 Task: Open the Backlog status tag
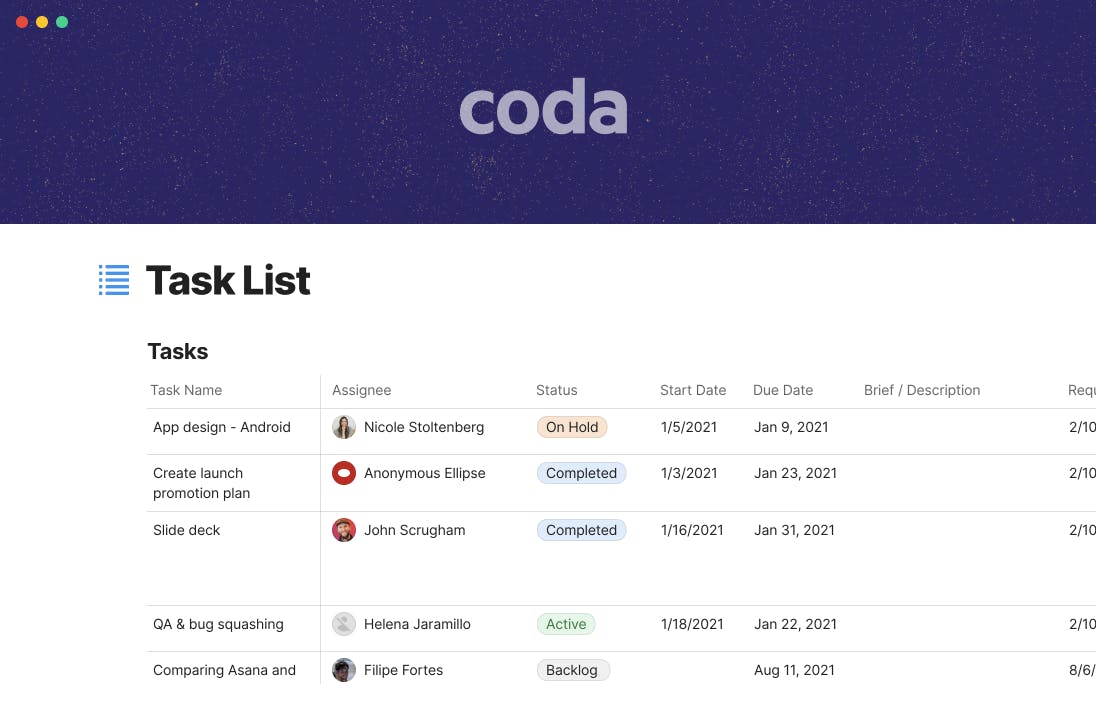[x=572, y=670]
